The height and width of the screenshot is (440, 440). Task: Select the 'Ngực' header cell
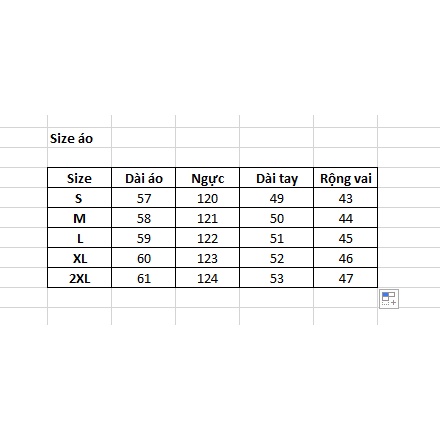coord(207,178)
